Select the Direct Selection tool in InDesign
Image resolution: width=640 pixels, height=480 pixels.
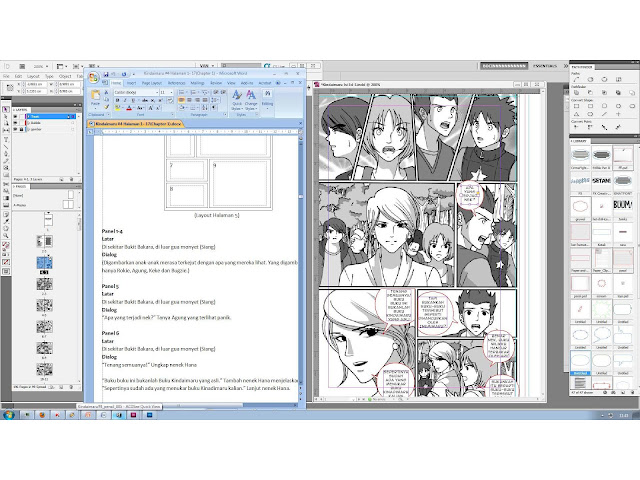[x=6, y=116]
